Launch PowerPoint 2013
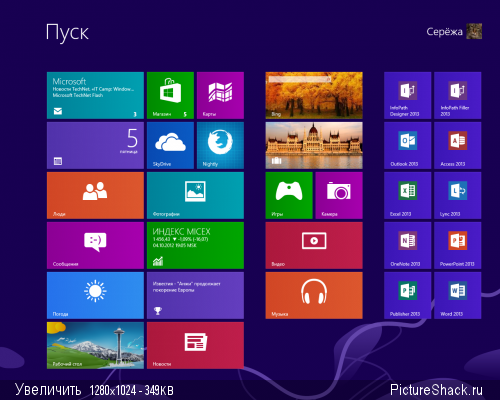This screenshot has height=400, width=500. (x=458, y=245)
